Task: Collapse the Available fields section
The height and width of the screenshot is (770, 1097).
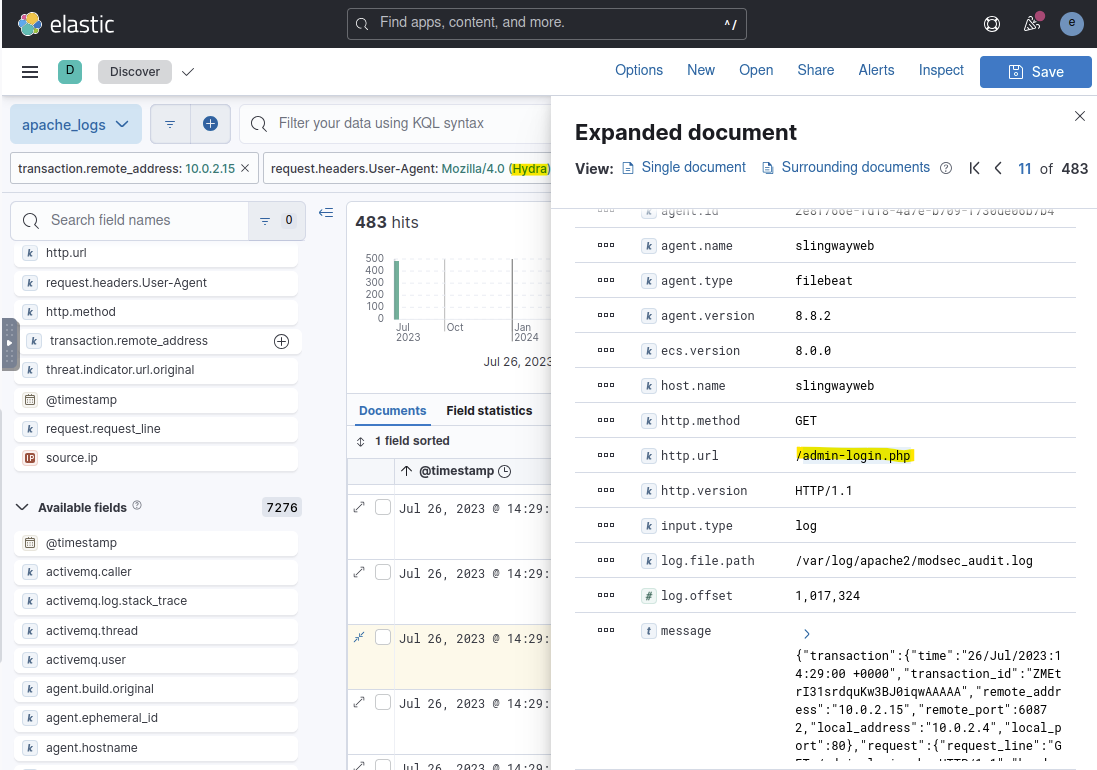Action: click(22, 508)
